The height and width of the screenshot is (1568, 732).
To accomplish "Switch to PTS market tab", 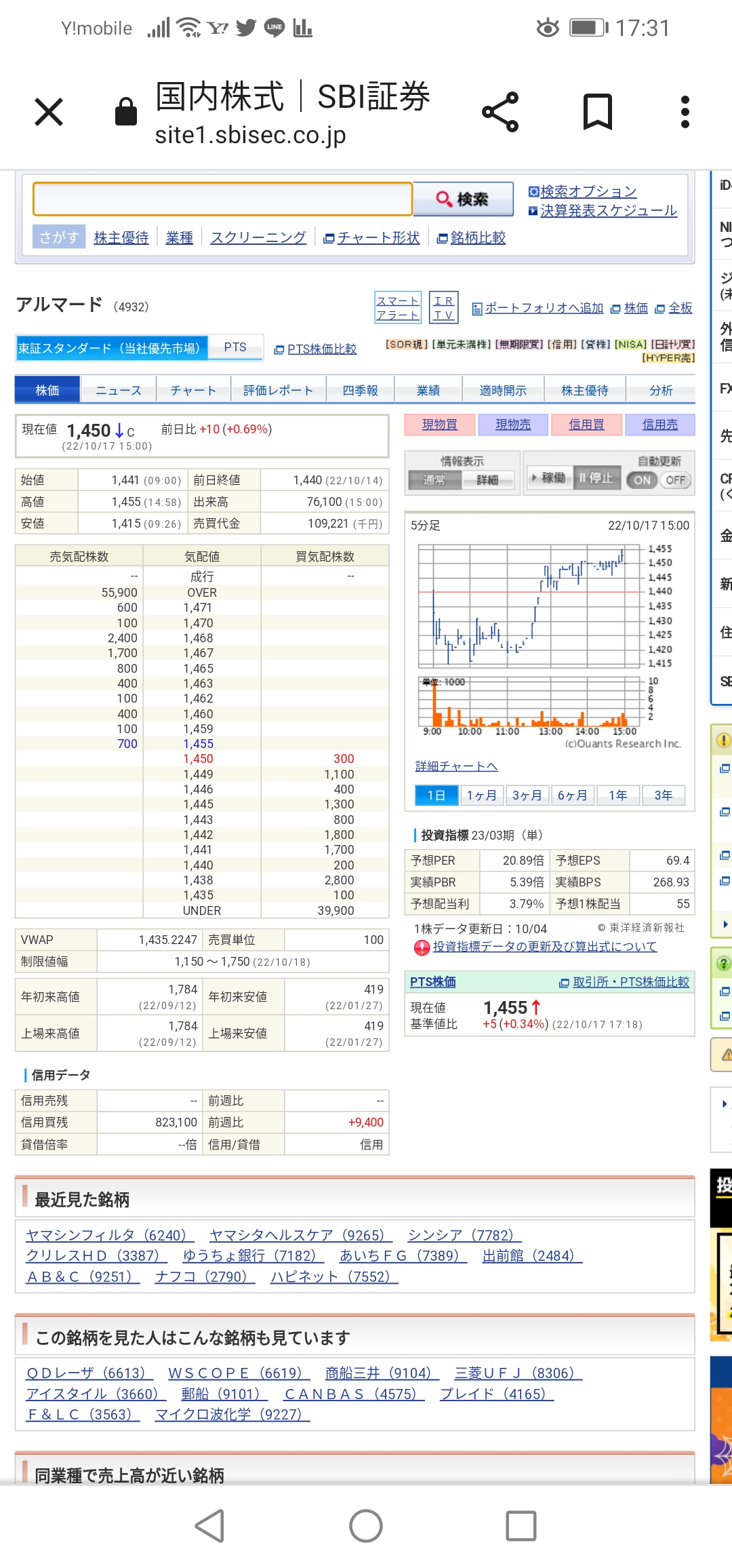I will (235, 347).
